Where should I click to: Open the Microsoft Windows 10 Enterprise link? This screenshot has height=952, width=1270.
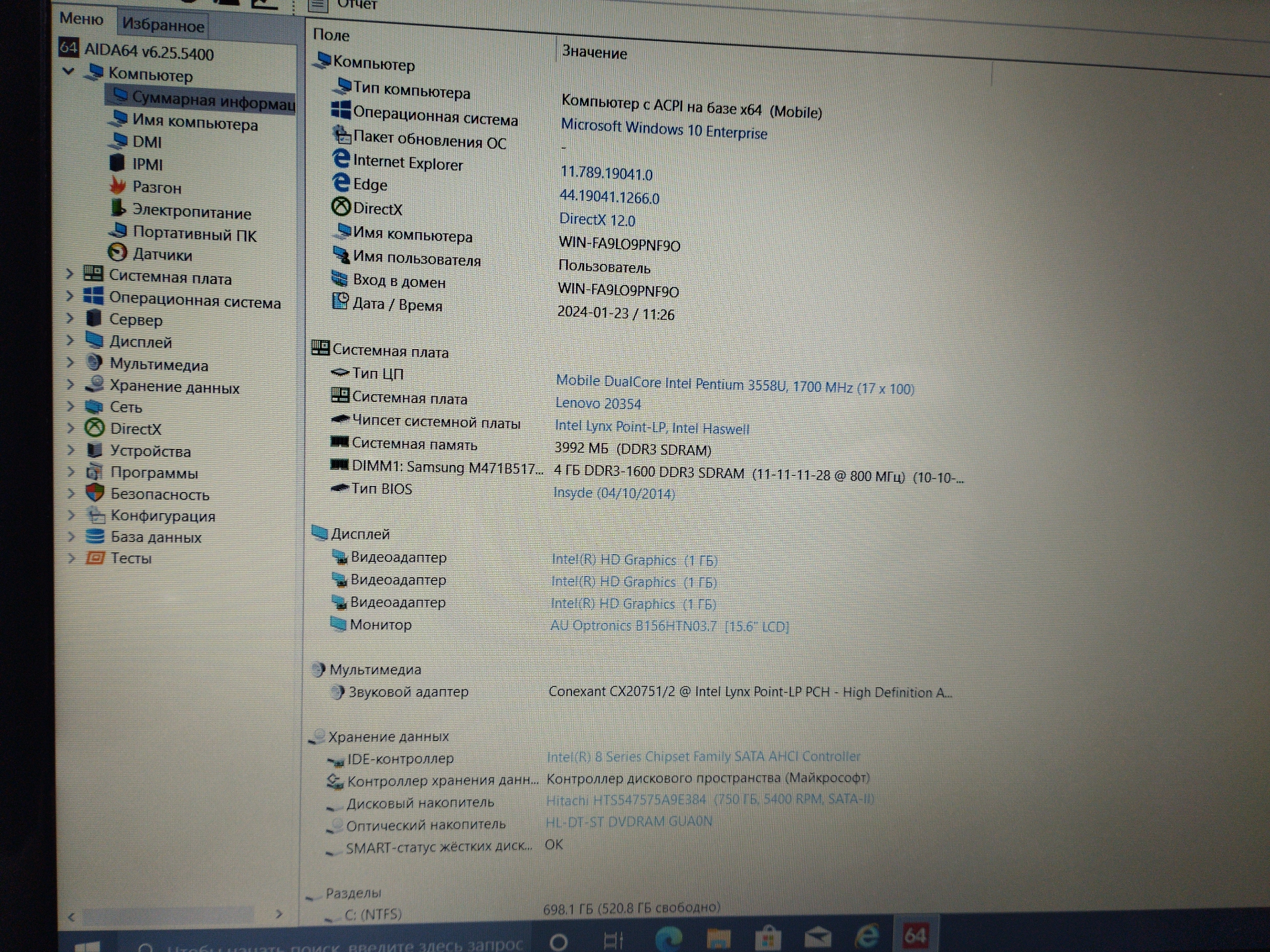[664, 129]
